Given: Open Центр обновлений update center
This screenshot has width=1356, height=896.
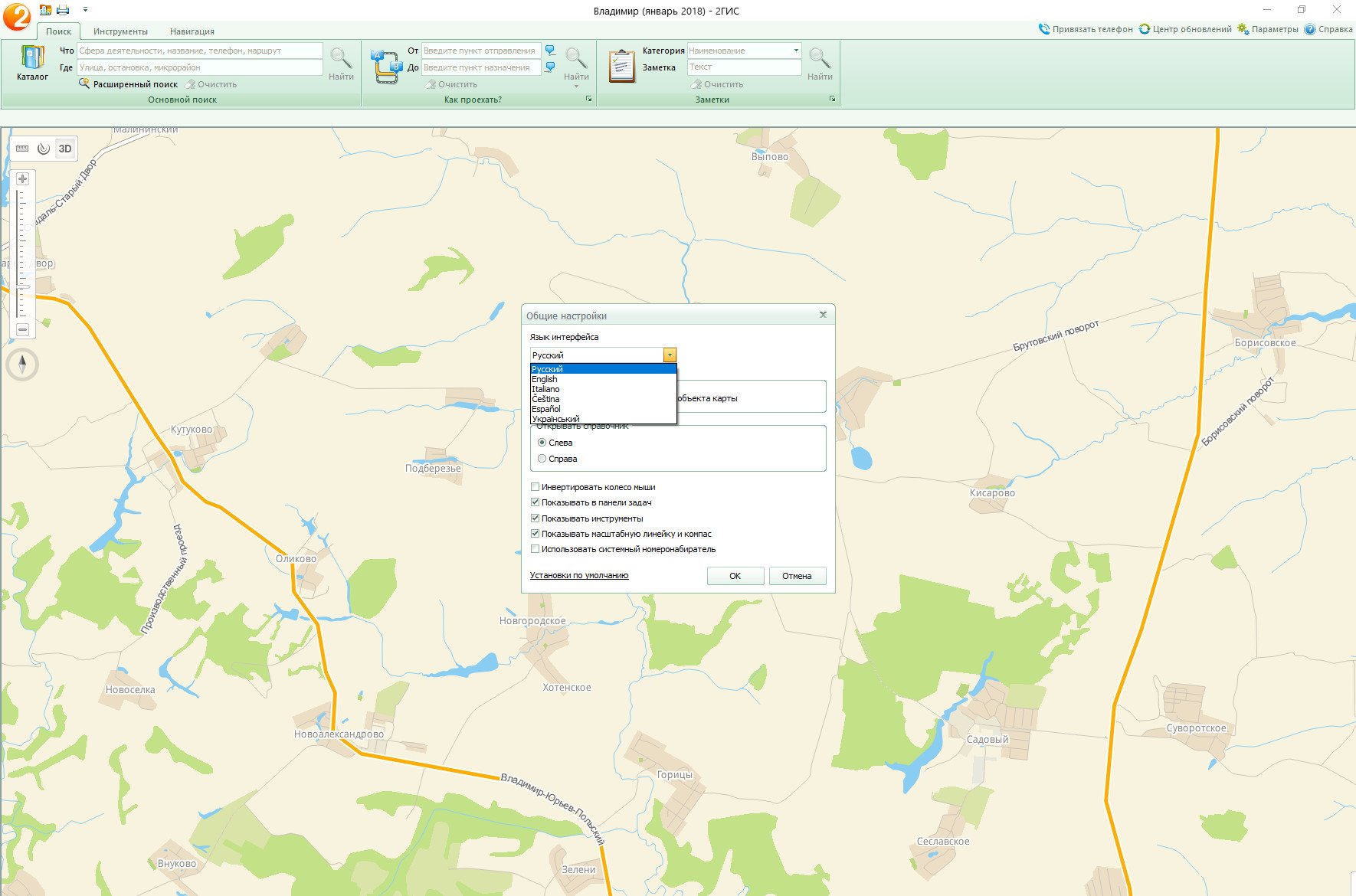Looking at the screenshot, I should point(1185,29).
